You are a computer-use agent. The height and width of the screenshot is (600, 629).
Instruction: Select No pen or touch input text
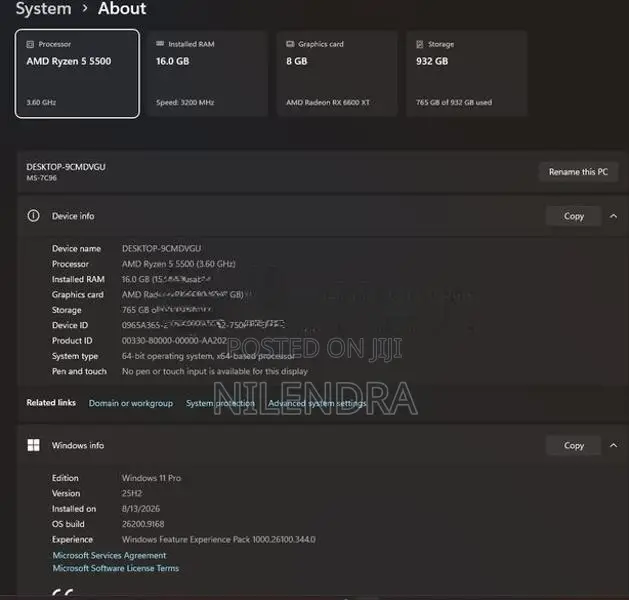(215, 371)
